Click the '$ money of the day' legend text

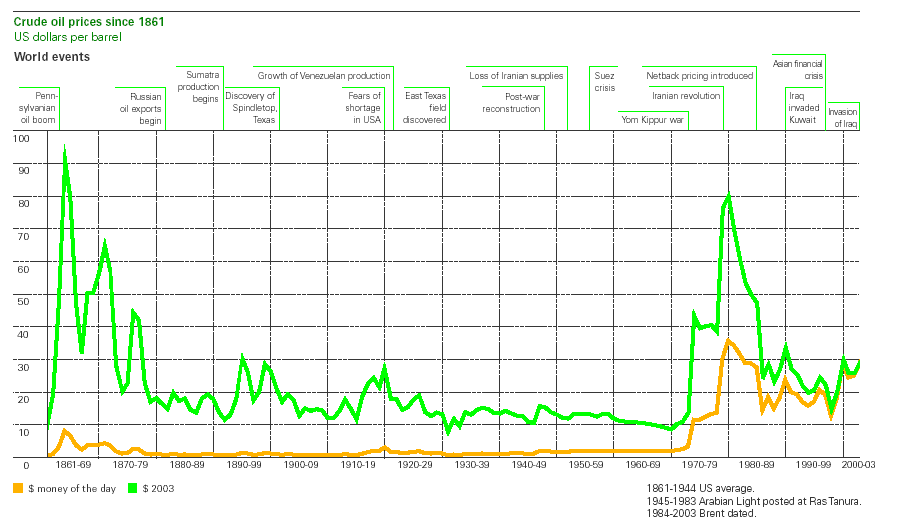click(x=71, y=488)
